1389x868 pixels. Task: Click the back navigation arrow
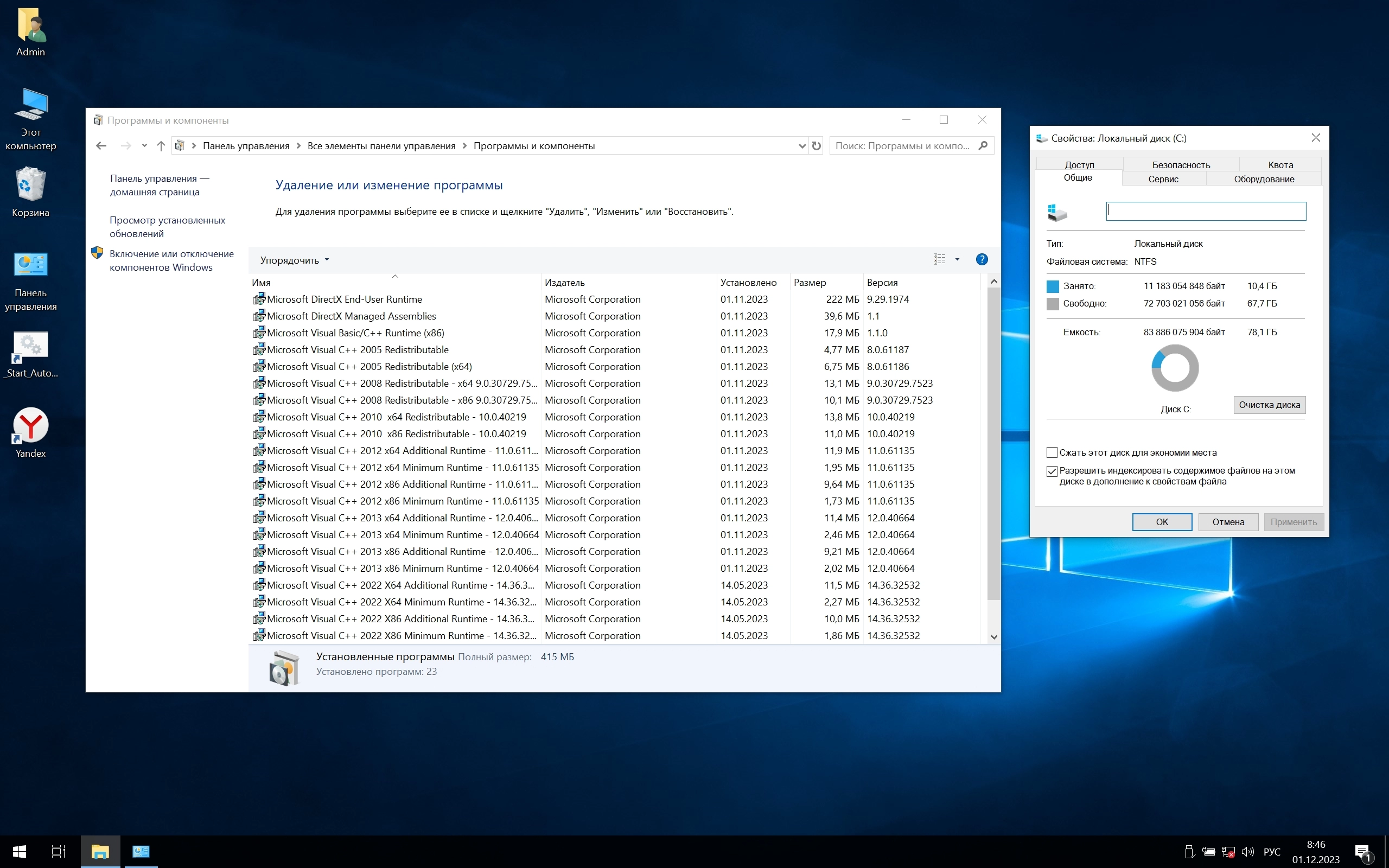[x=101, y=146]
